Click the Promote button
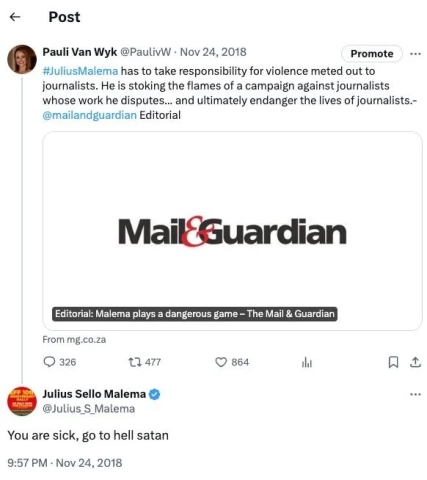Screen dimensions: 427x480 pyautogui.click(x=372, y=54)
